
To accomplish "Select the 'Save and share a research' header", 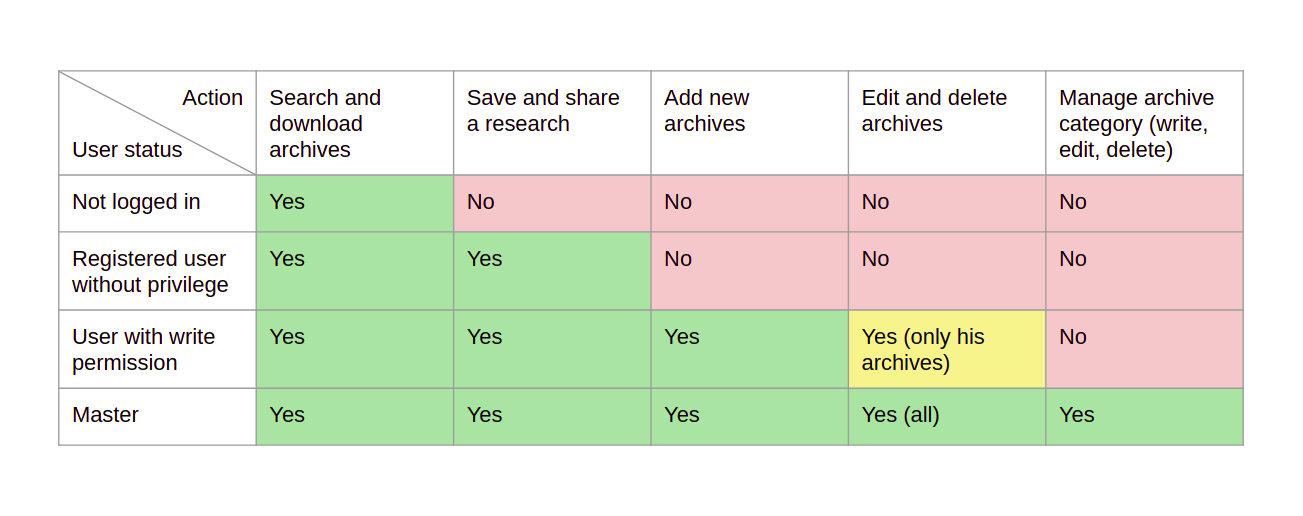I will 552,123.
